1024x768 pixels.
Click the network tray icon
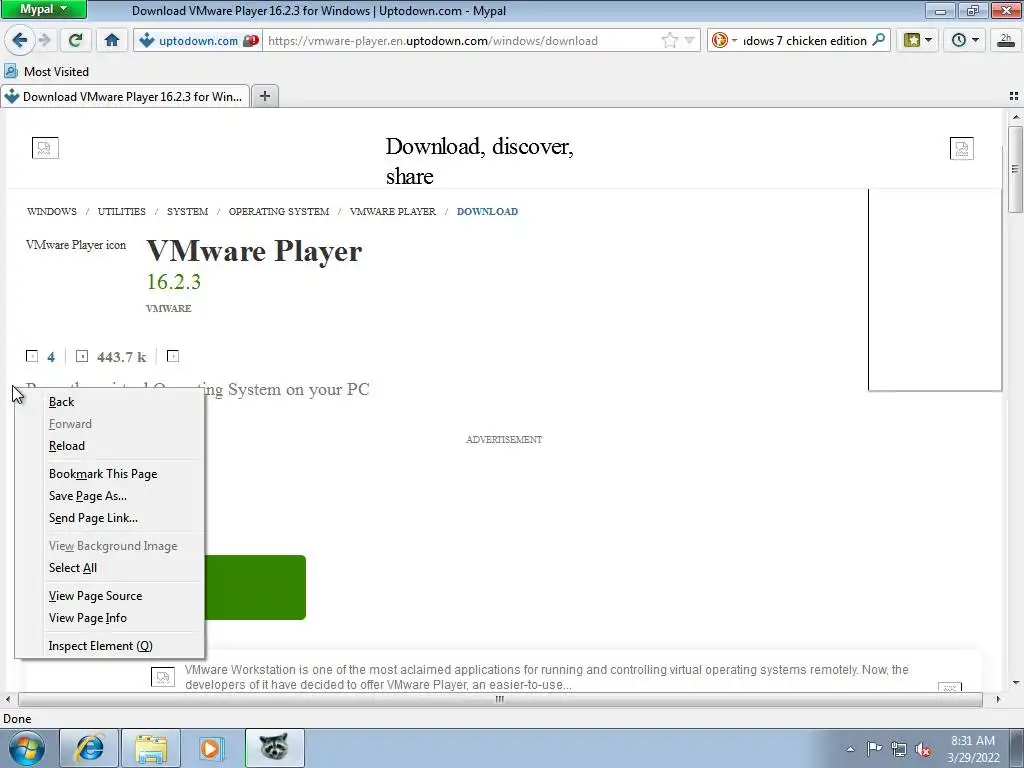coord(899,750)
